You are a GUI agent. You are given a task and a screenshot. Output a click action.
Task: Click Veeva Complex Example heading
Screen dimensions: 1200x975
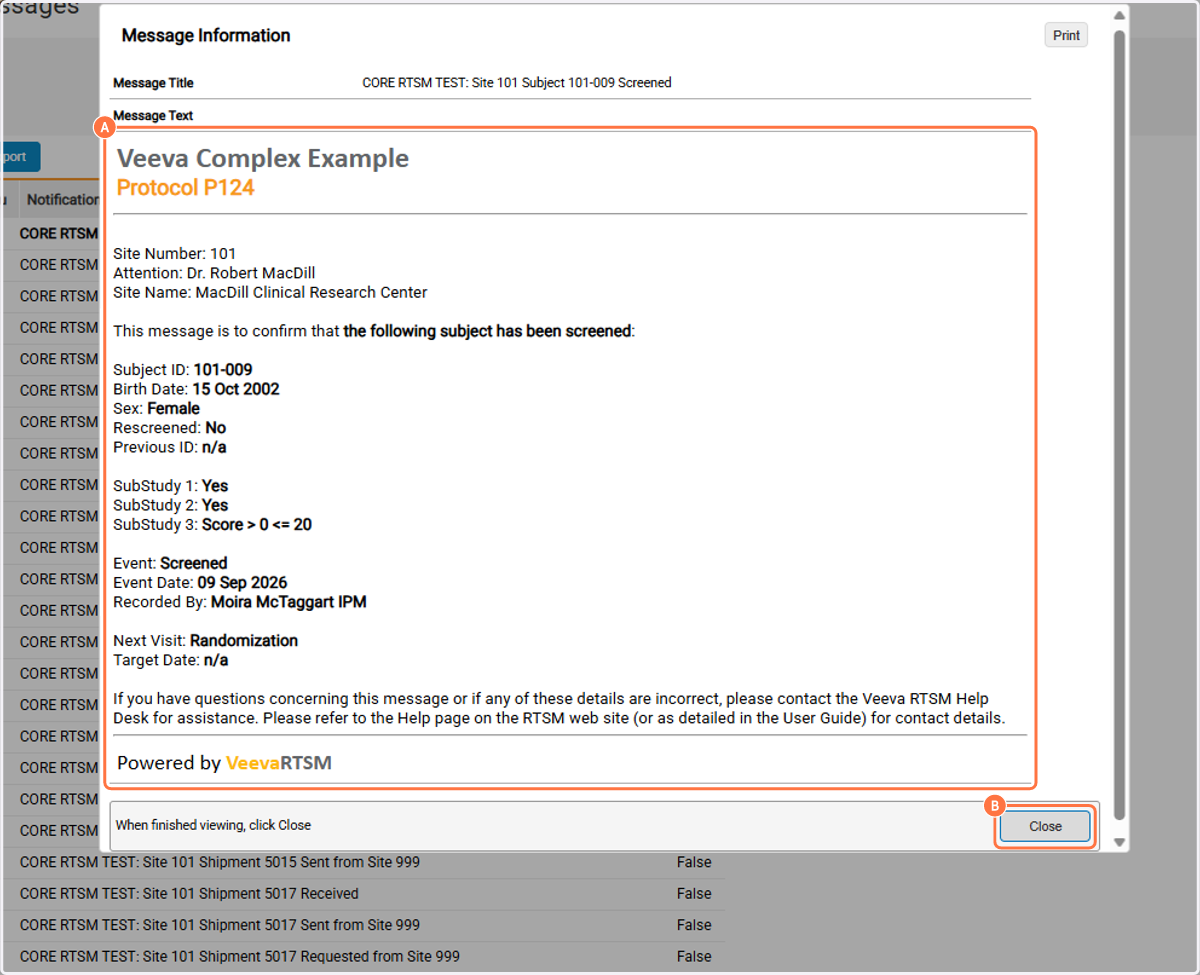pyautogui.click(x=263, y=158)
